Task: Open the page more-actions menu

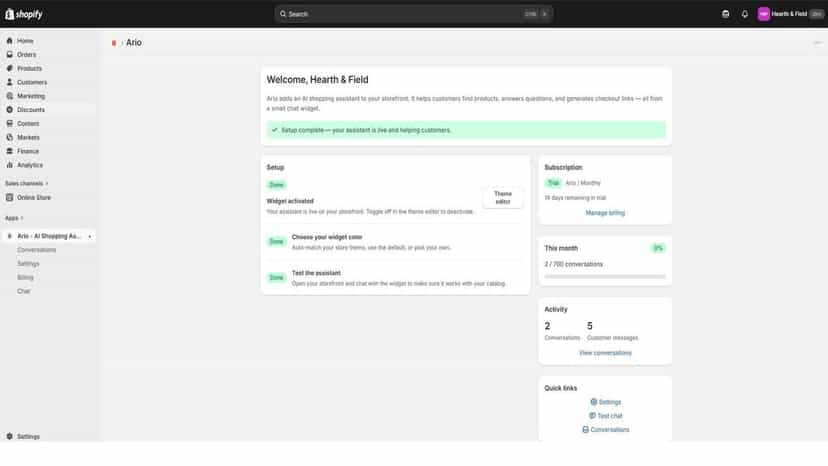Action: (x=817, y=43)
